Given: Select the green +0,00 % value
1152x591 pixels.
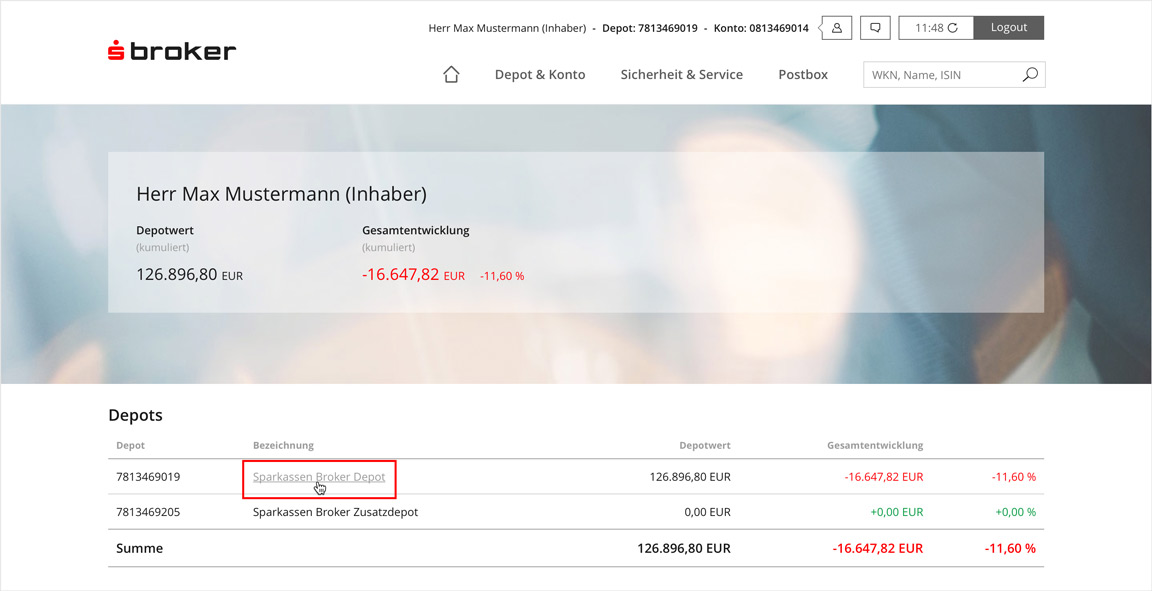Looking at the screenshot, I should [1016, 512].
